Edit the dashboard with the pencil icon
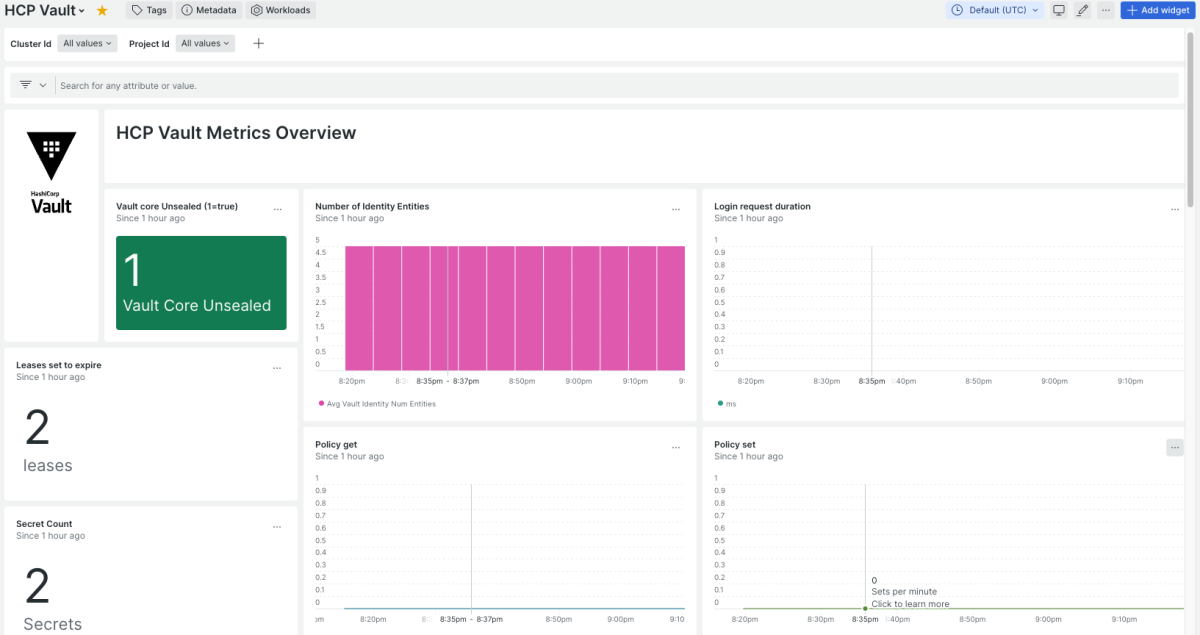This screenshot has height=635, width=1200. tap(1082, 10)
